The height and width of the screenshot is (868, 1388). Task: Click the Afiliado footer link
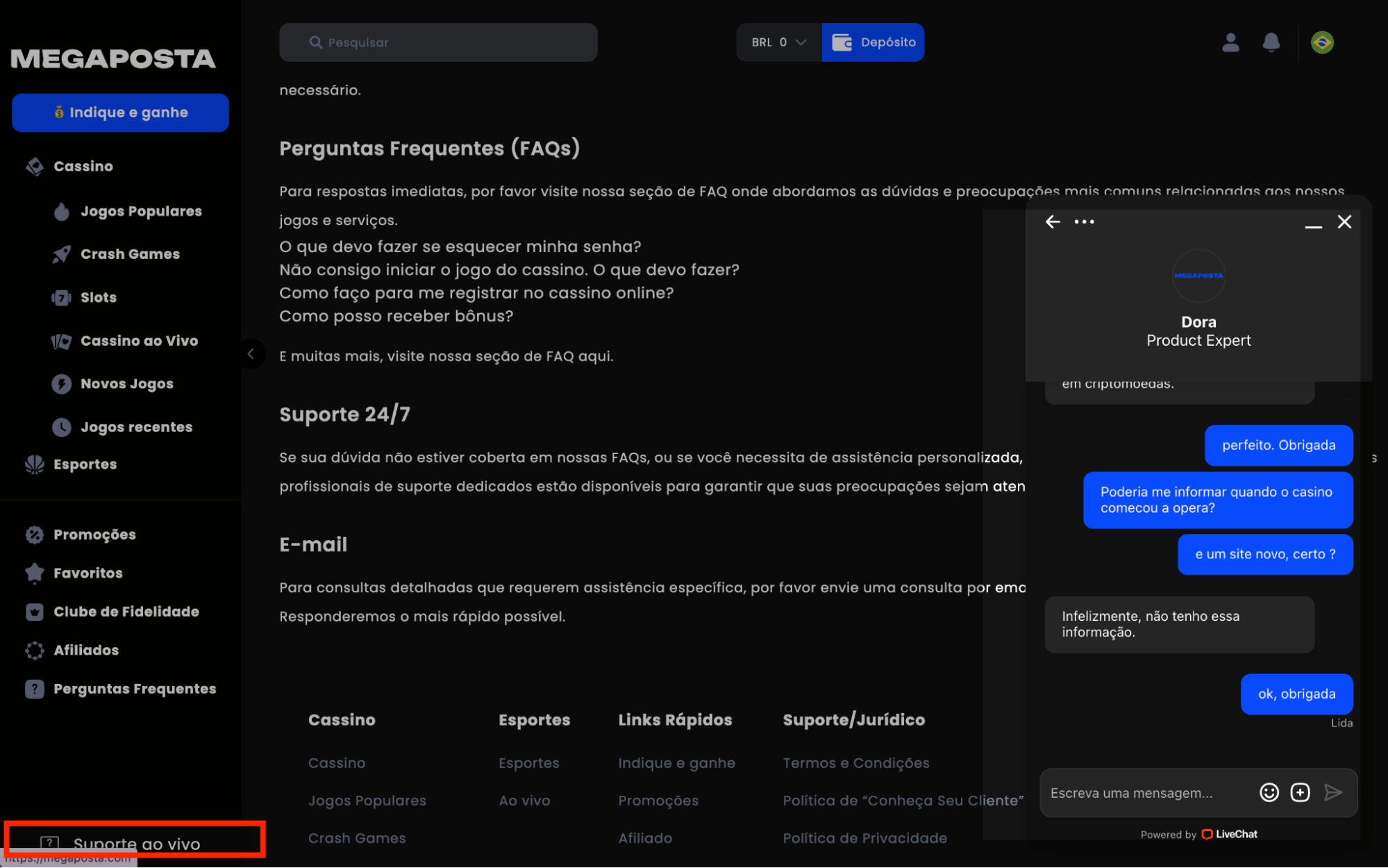pyautogui.click(x=645, y=838)
